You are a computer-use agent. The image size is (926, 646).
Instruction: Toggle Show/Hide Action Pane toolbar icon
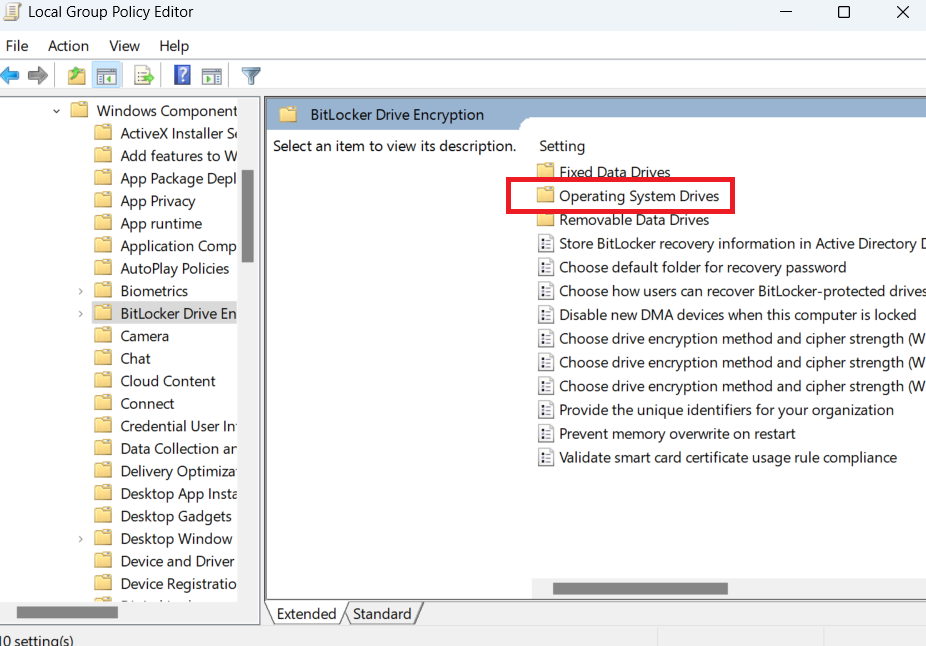[211, 76]
